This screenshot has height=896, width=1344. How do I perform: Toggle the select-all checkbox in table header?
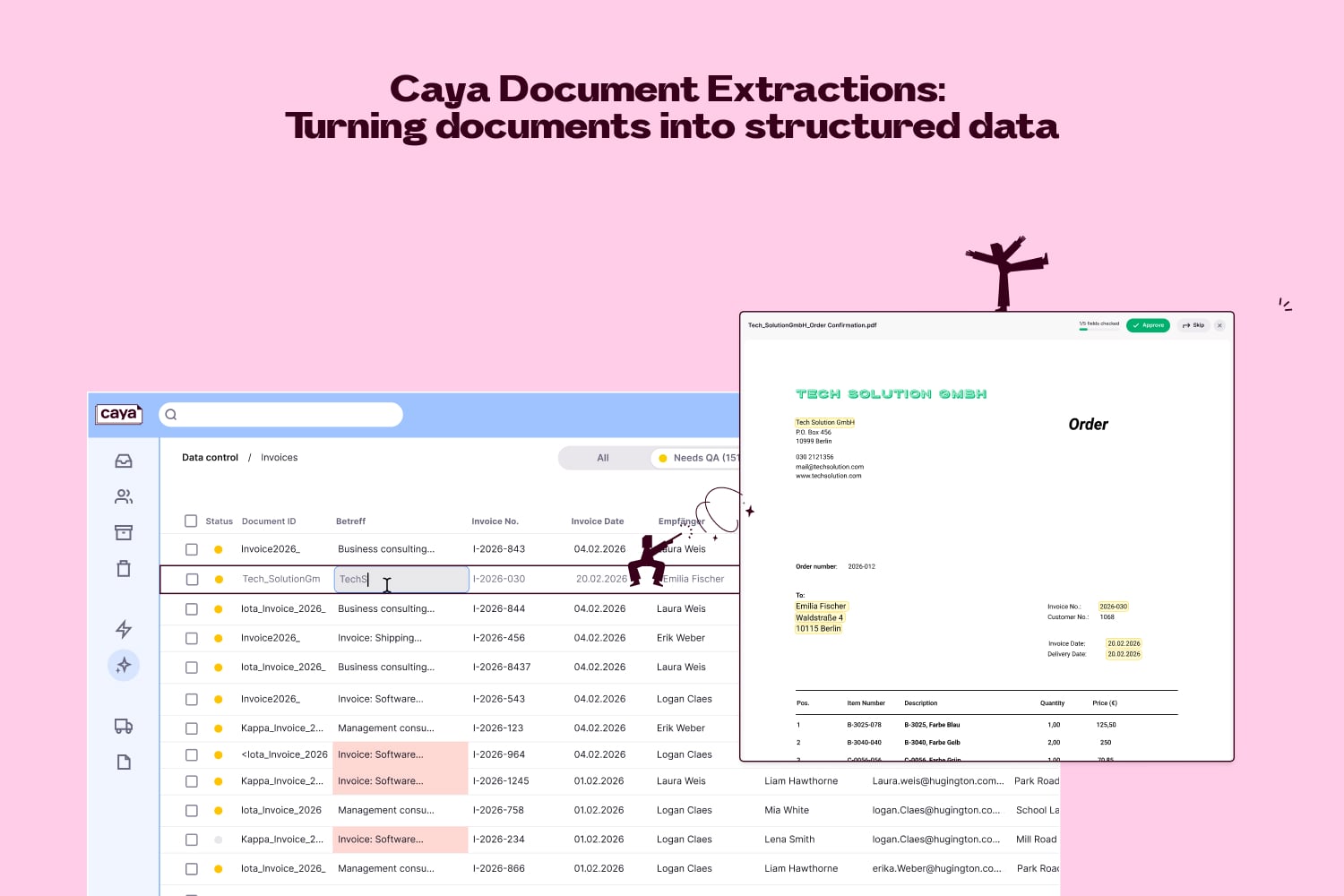[191, 521]
